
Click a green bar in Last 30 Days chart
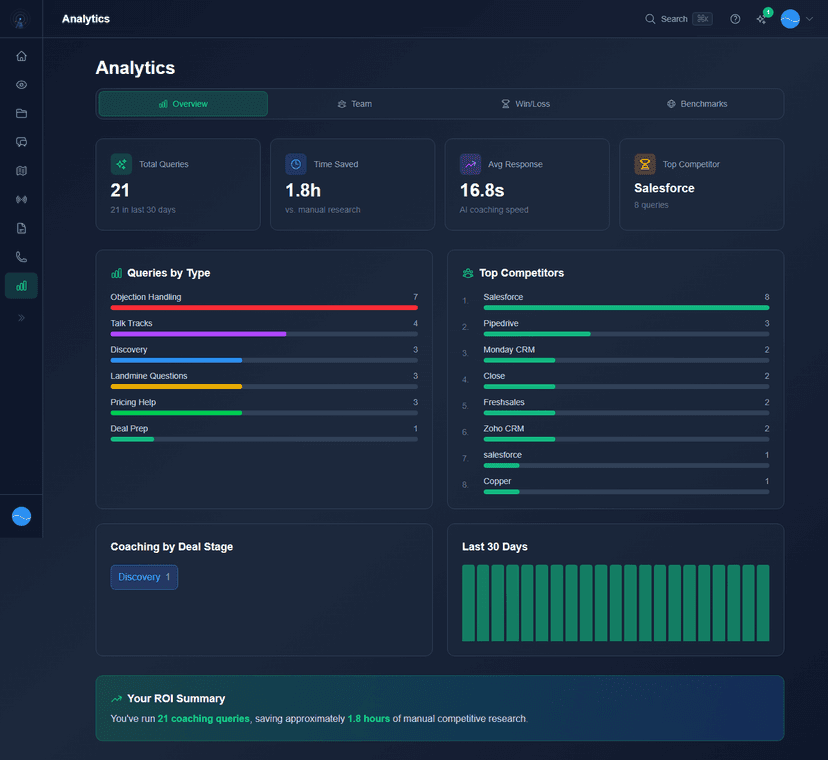[x=616, y=604]
